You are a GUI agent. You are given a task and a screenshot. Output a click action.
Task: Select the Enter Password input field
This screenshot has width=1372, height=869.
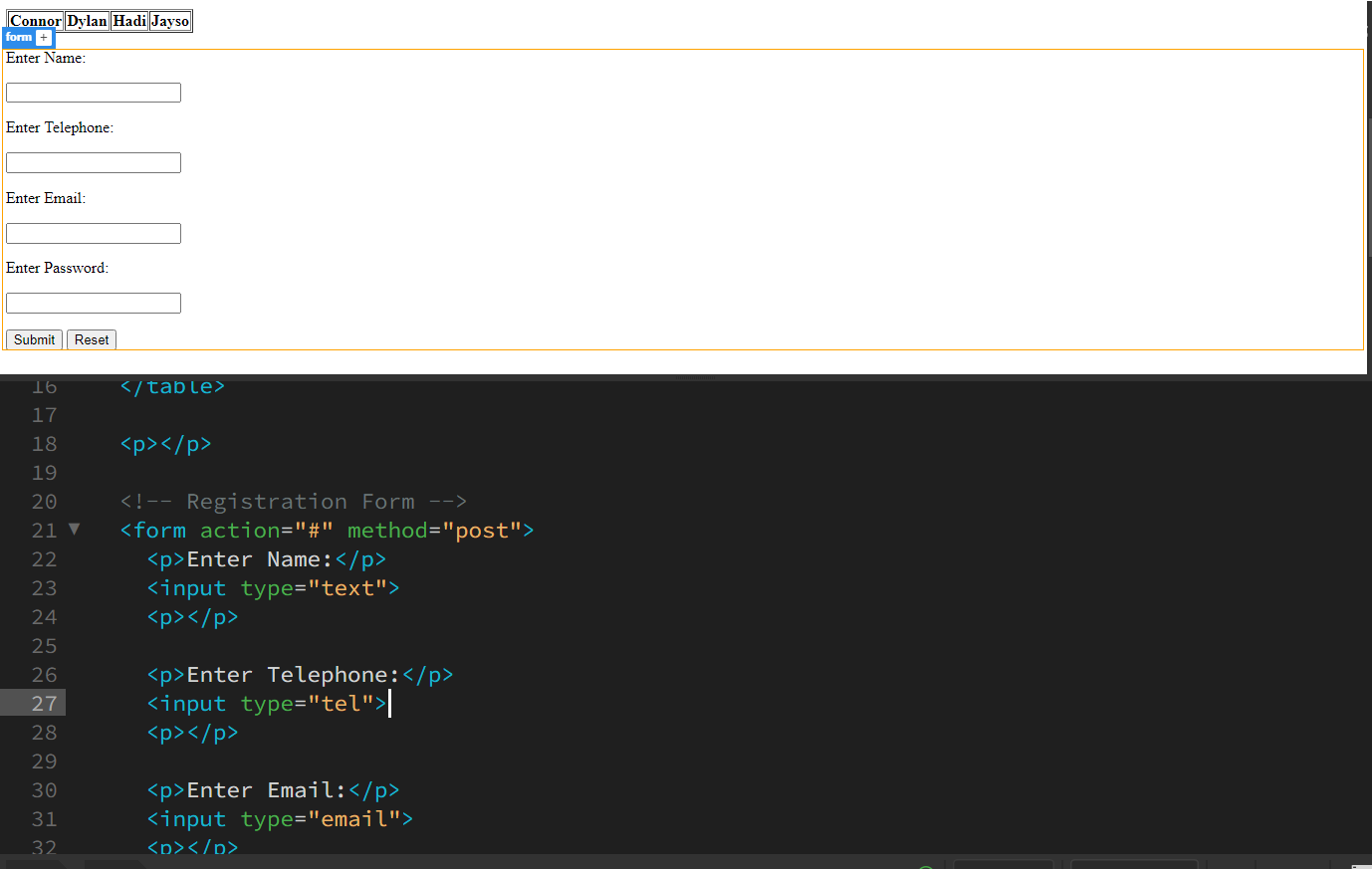pyautogui.click(x=94, y=303)
